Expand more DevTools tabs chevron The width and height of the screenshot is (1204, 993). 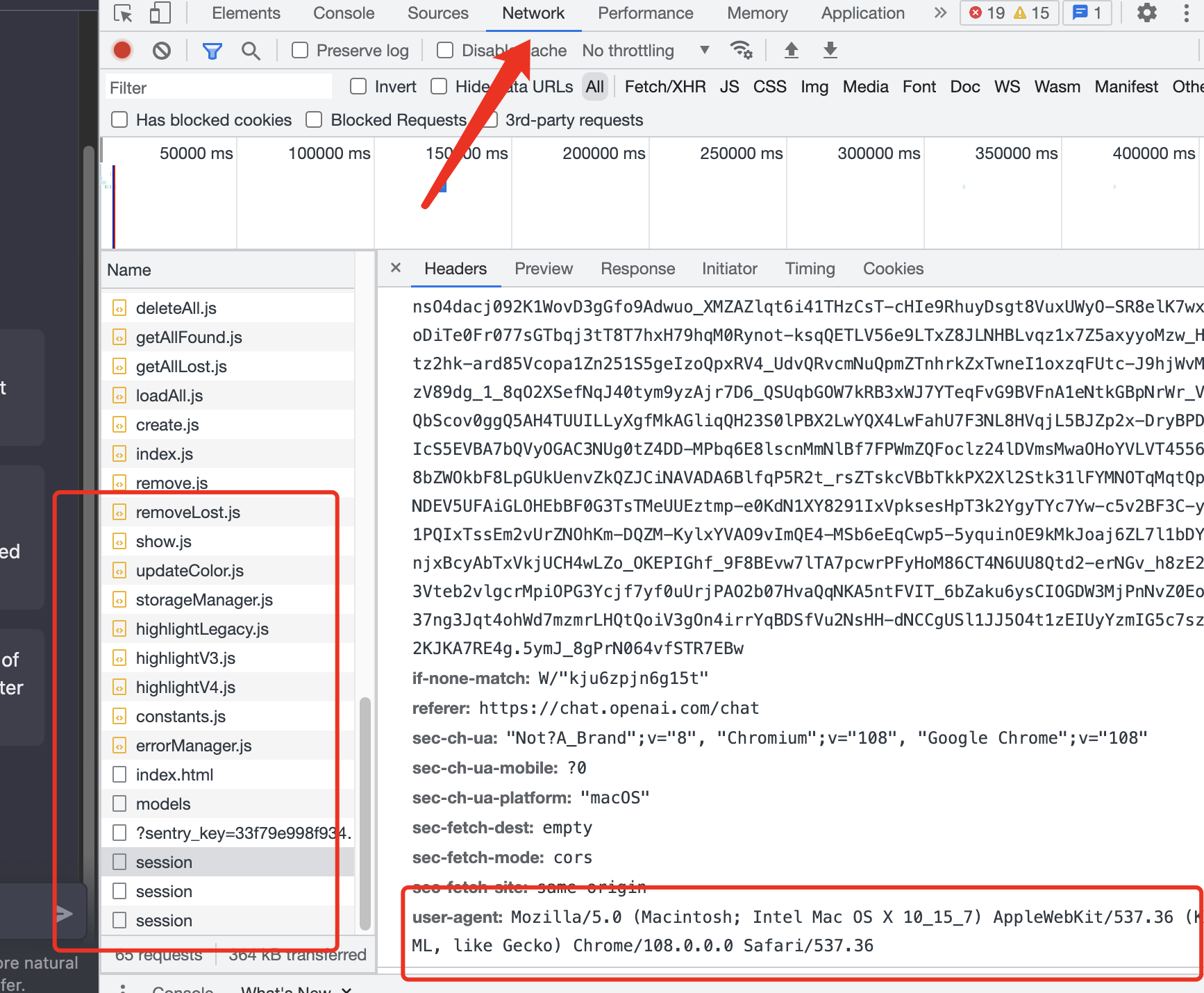[x=940, y=13]
